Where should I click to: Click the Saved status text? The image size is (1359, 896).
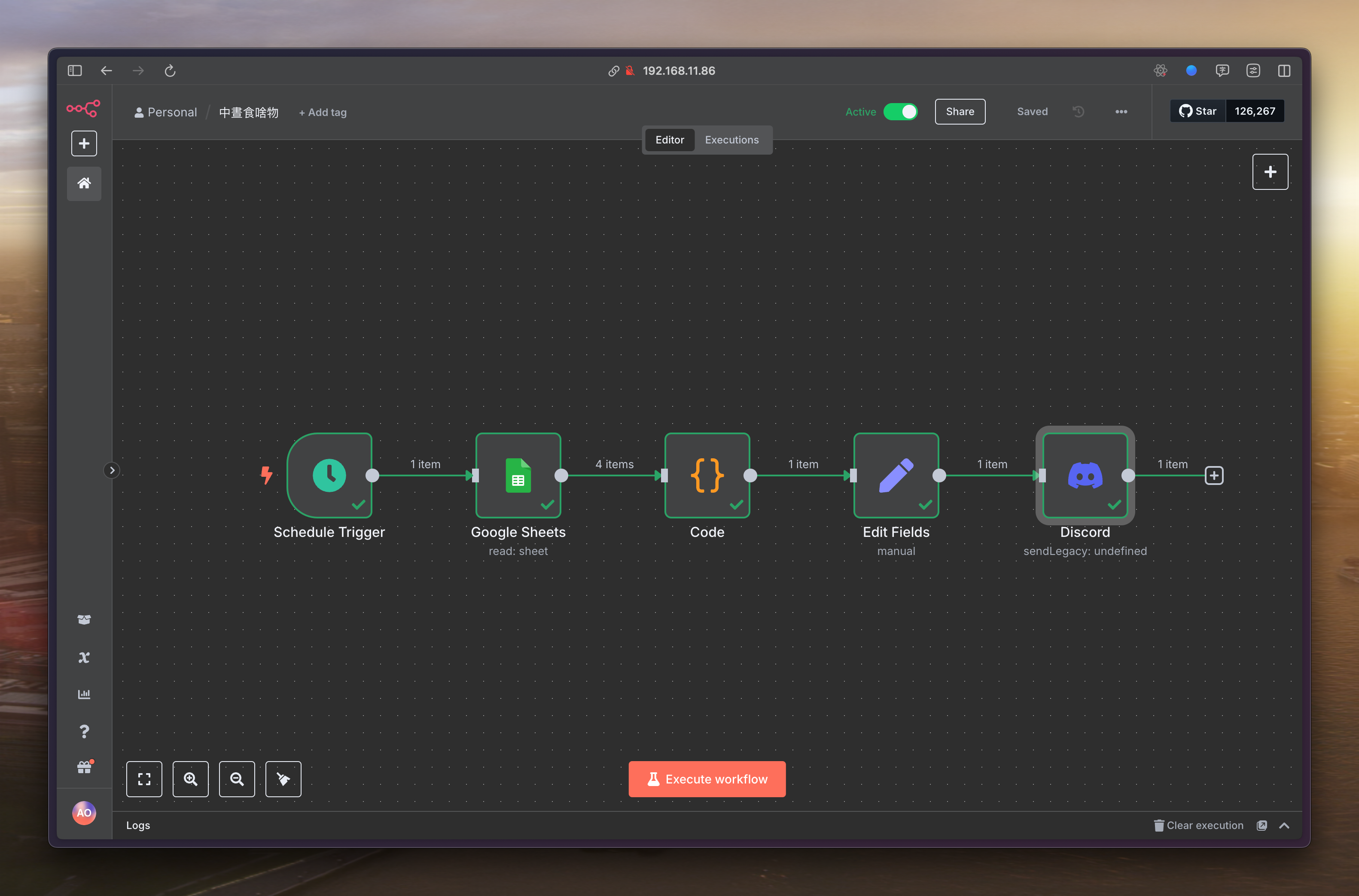coord(1032,111)
